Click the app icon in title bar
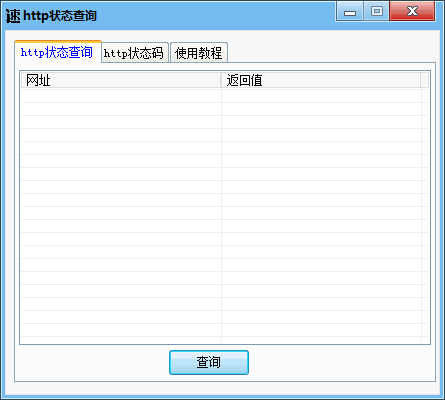The height and width of the screenshot is (400, 445). [x=13, y=16]
